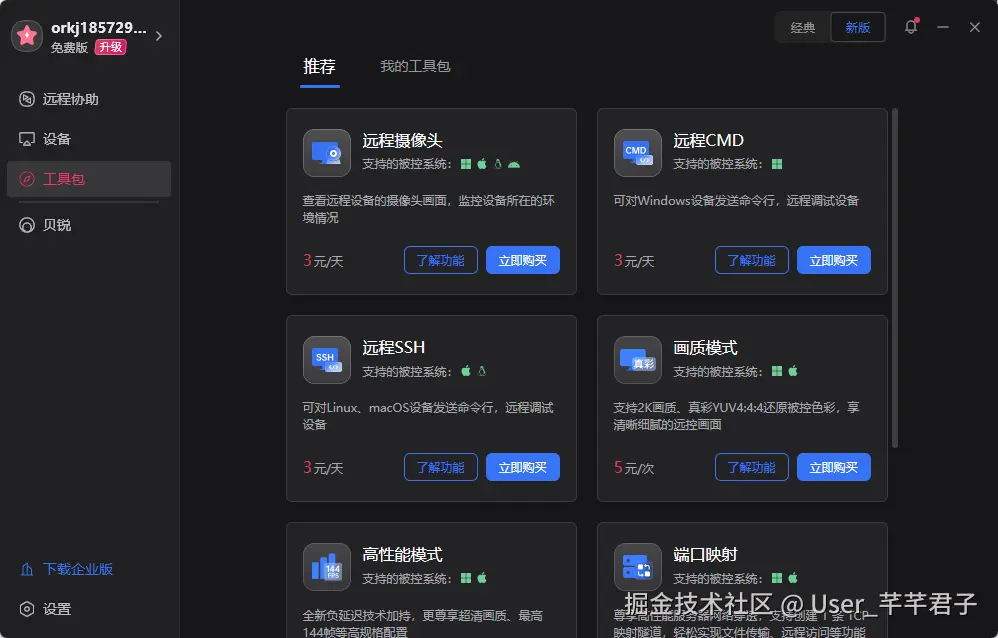Screen dimensions: 998x638
Task: Click Windows icon in 端口映射 supported systems
Action: click(x=777, y=578)
